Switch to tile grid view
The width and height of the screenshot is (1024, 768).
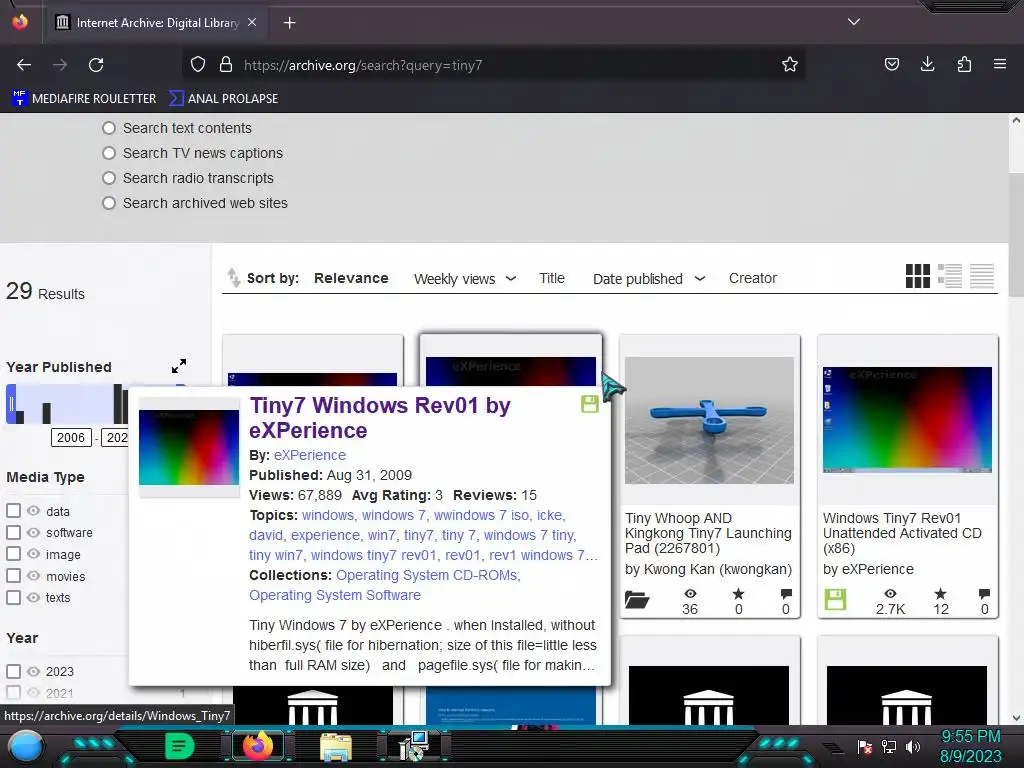pyautogui.click(x=918, y=276)
